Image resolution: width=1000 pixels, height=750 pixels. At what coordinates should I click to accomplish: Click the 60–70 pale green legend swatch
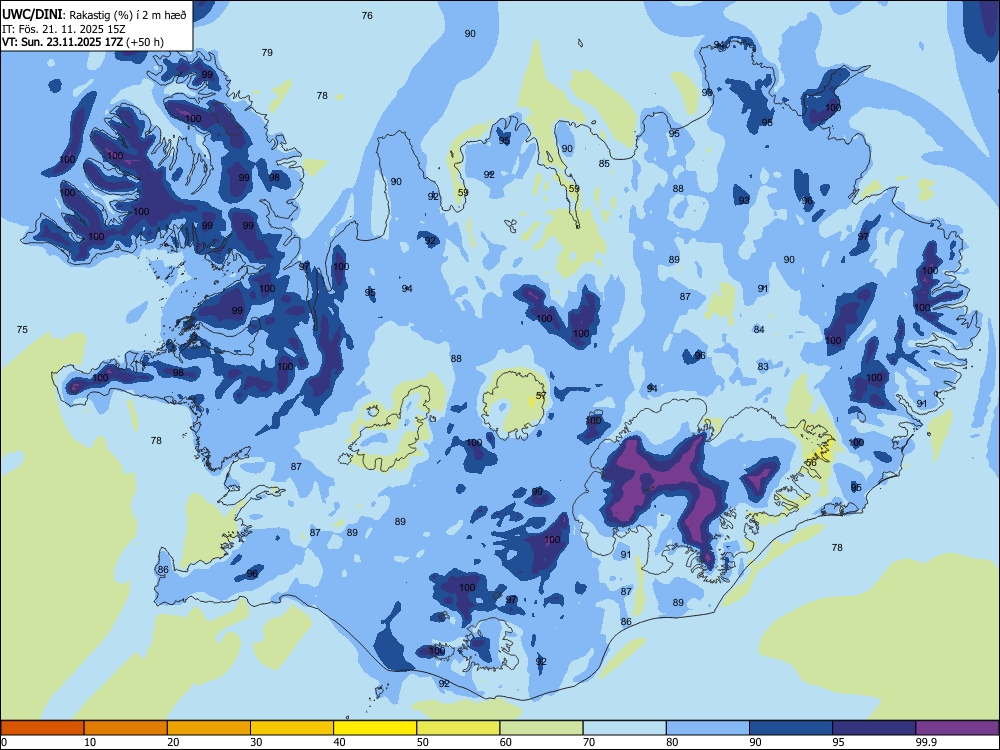541,728
